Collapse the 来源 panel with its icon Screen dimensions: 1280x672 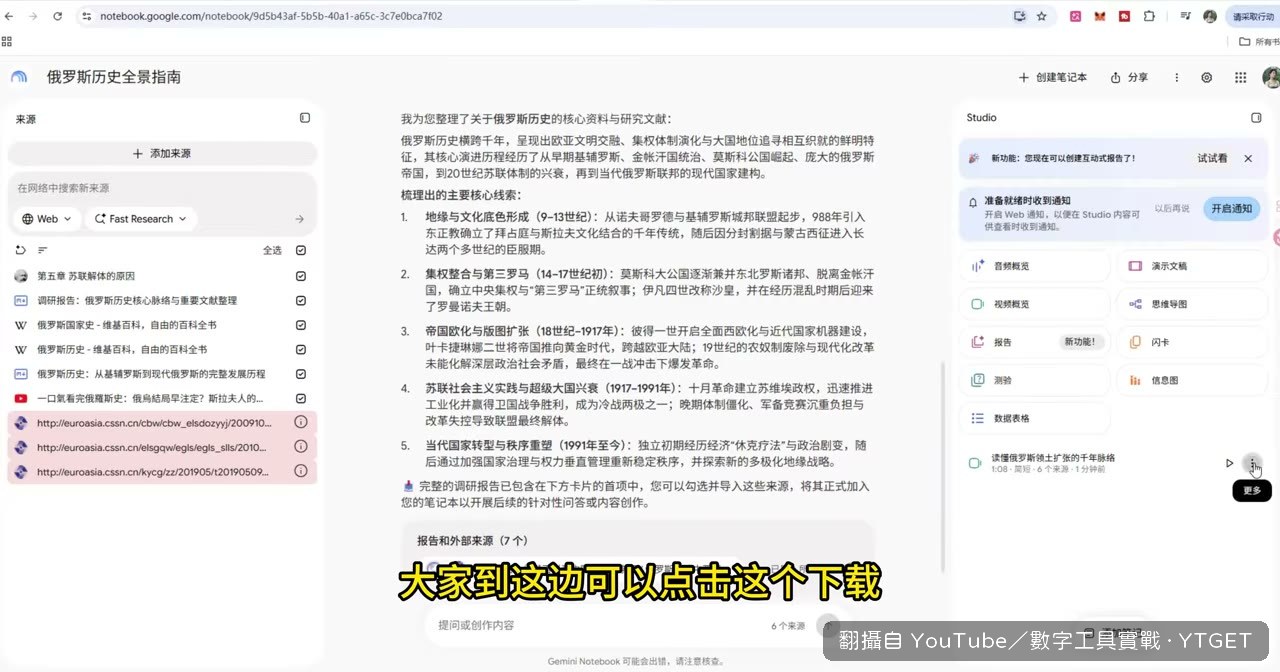pos(305,118)
